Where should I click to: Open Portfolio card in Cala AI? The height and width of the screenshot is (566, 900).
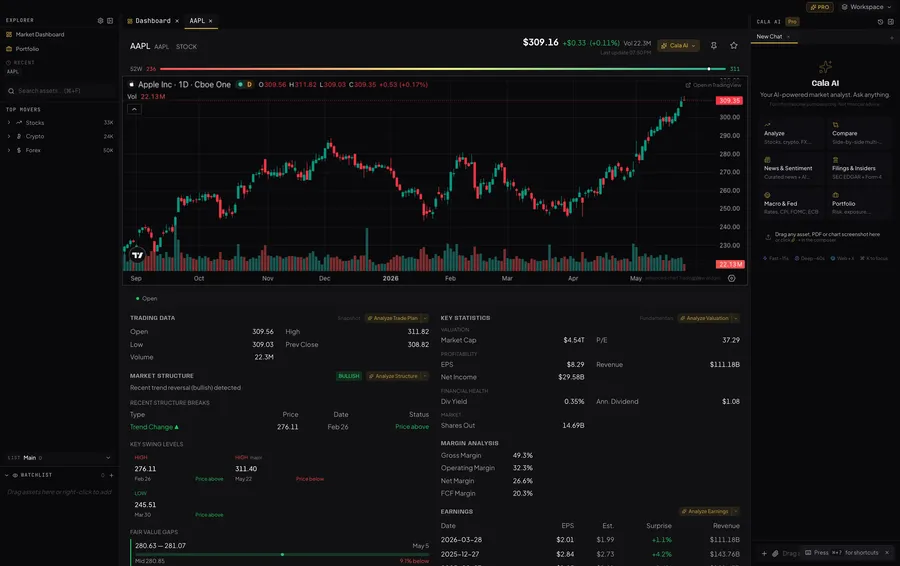859,204
